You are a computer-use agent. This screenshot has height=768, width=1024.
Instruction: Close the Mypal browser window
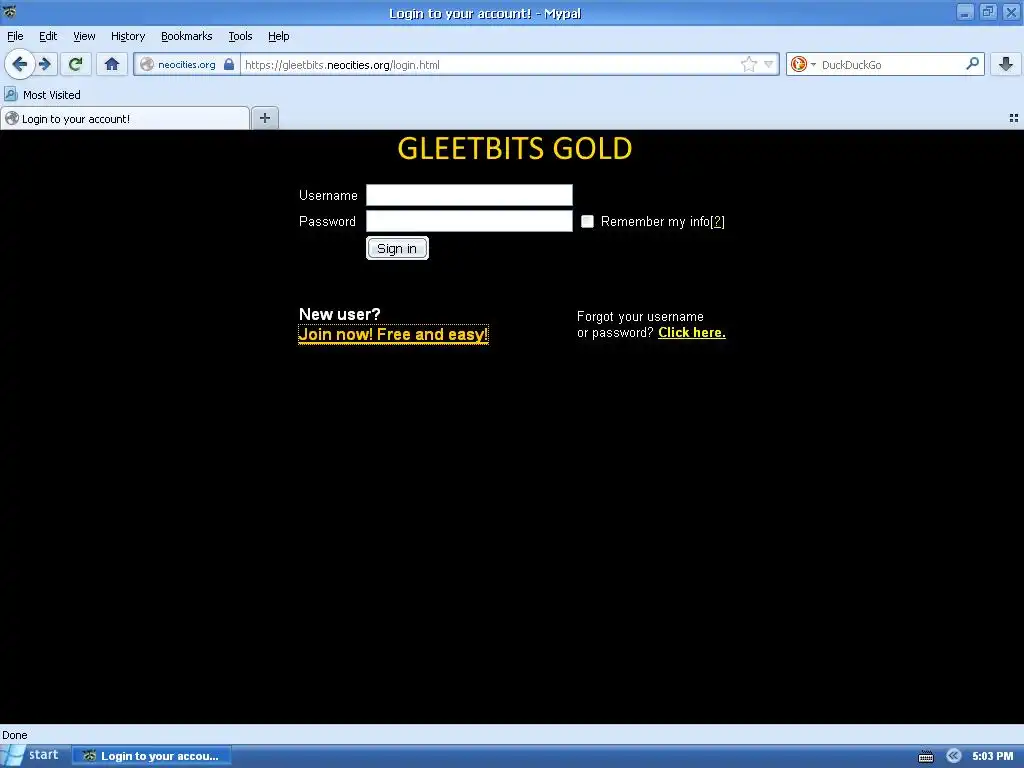(x=1011, y=12)
